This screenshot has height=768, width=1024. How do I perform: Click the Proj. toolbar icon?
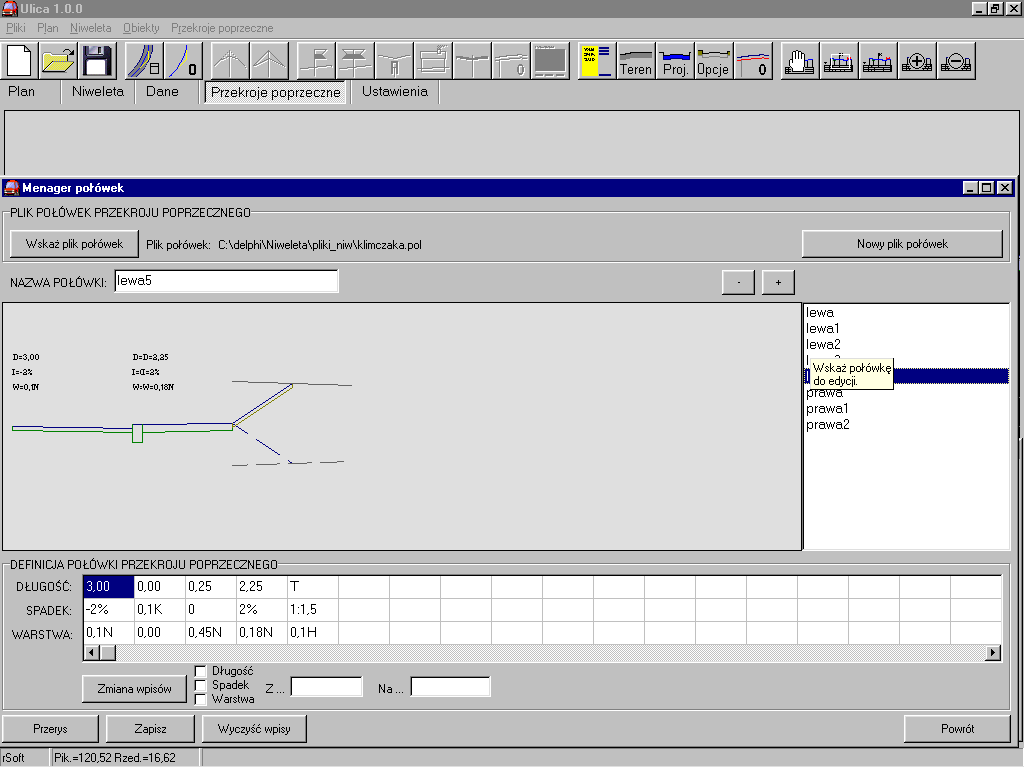click(675, 61)
